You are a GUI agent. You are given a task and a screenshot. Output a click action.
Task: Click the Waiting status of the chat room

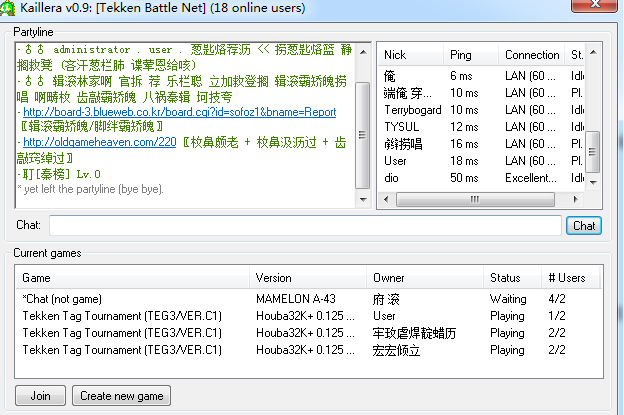coord(508,299)
